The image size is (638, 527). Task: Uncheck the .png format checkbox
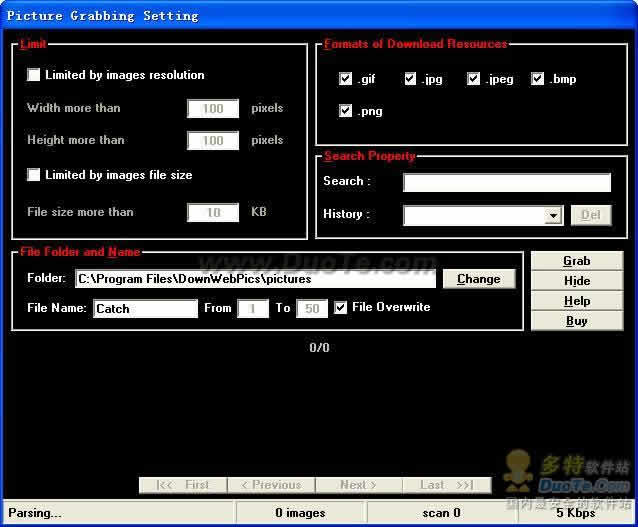(345, 110)
